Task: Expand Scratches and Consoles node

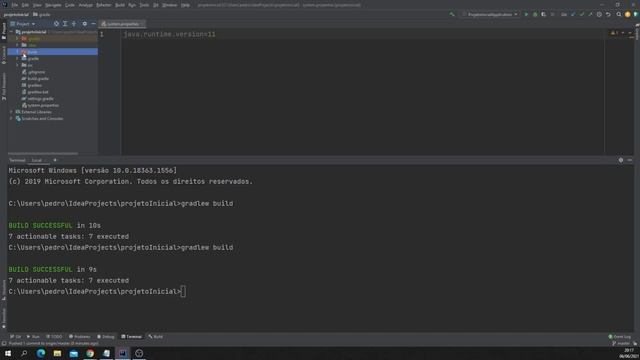Action: [x=12, y=118]
